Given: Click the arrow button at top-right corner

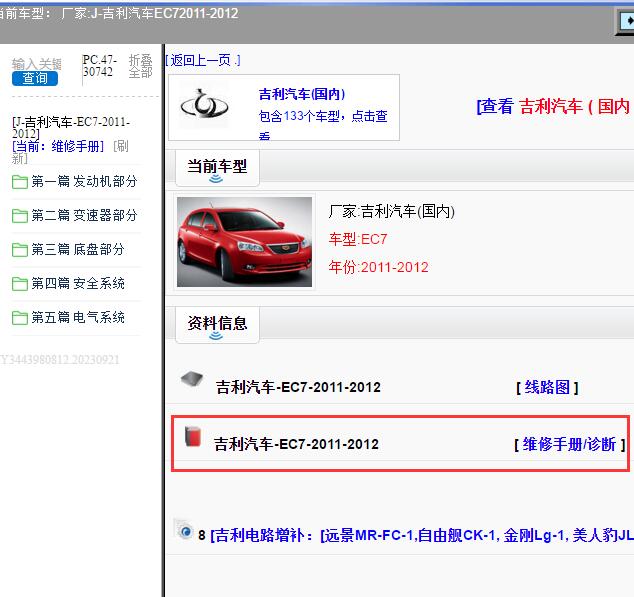Looking at the screenshot, I should point(626,21).
